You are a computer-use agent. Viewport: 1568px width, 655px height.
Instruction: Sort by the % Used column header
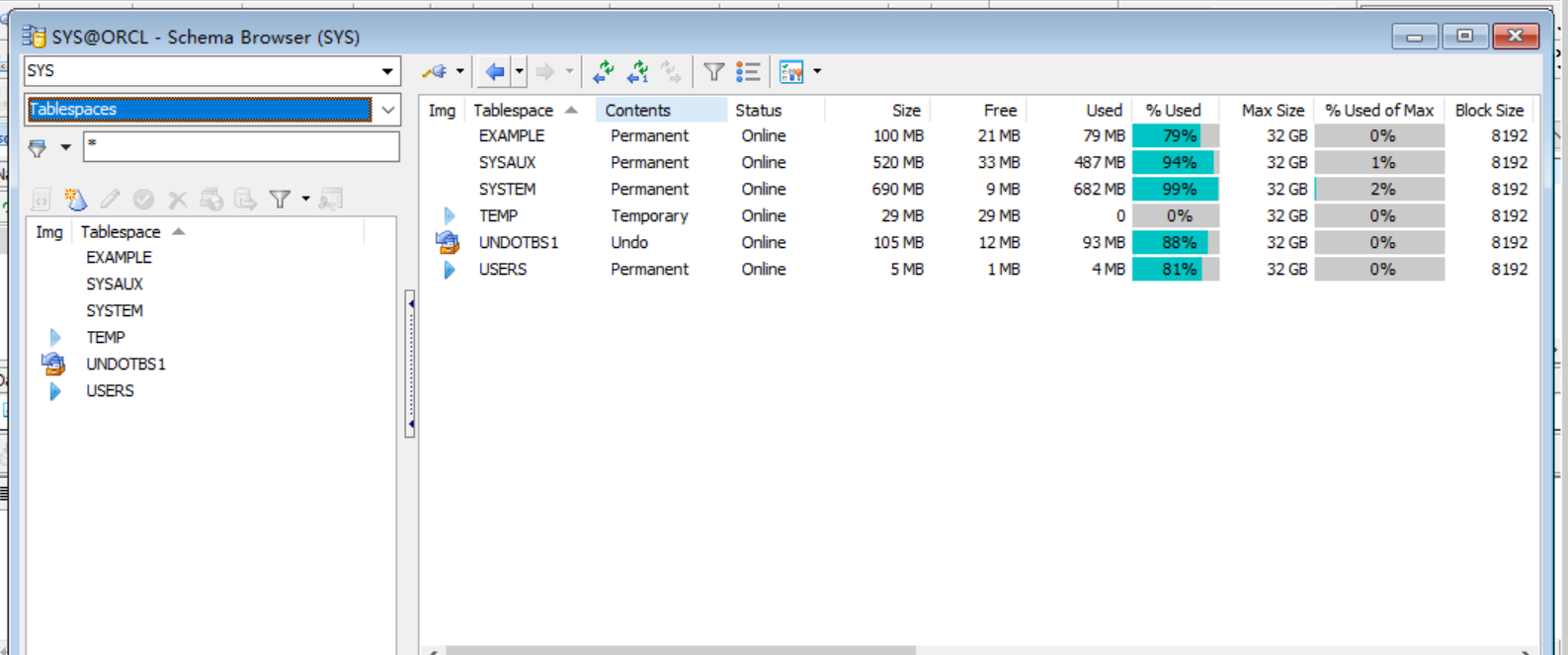pos(1174,111)
